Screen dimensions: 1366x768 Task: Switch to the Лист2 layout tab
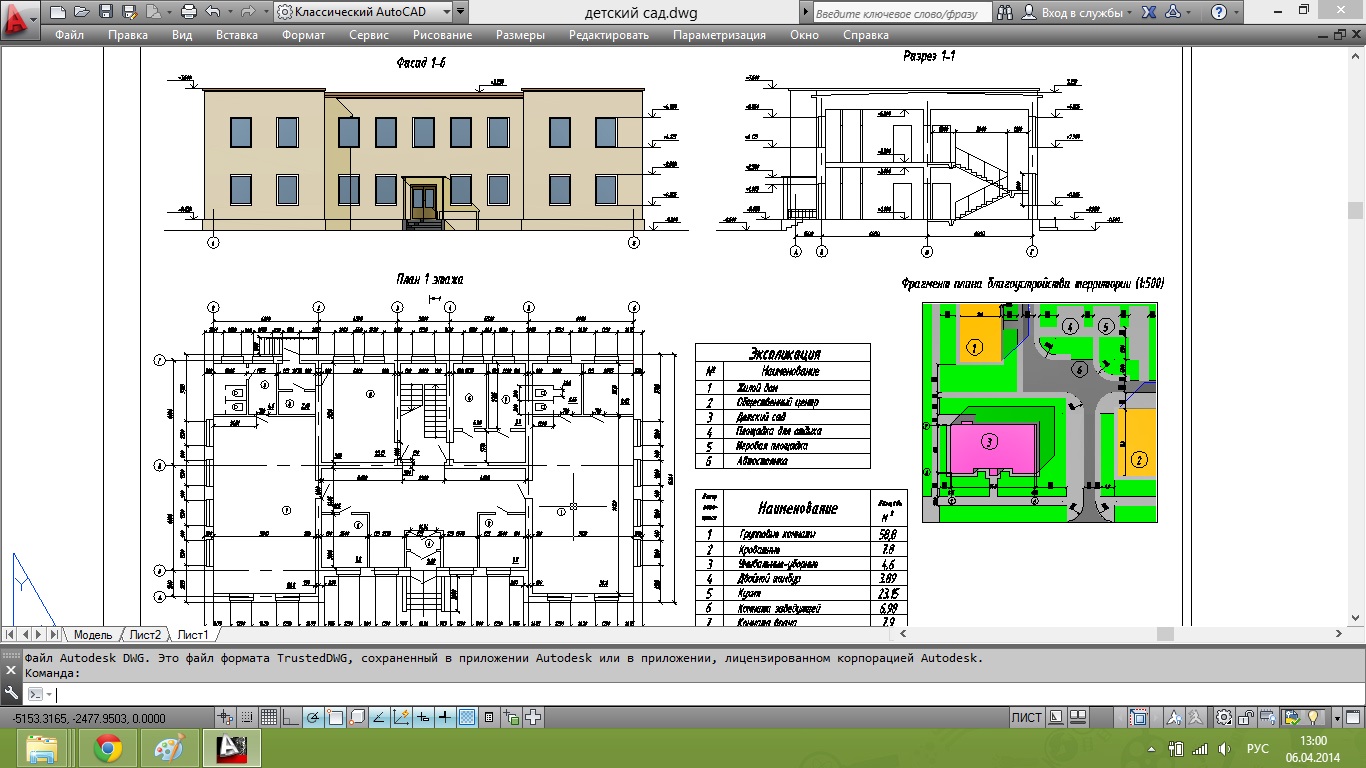tap(144, 635)
